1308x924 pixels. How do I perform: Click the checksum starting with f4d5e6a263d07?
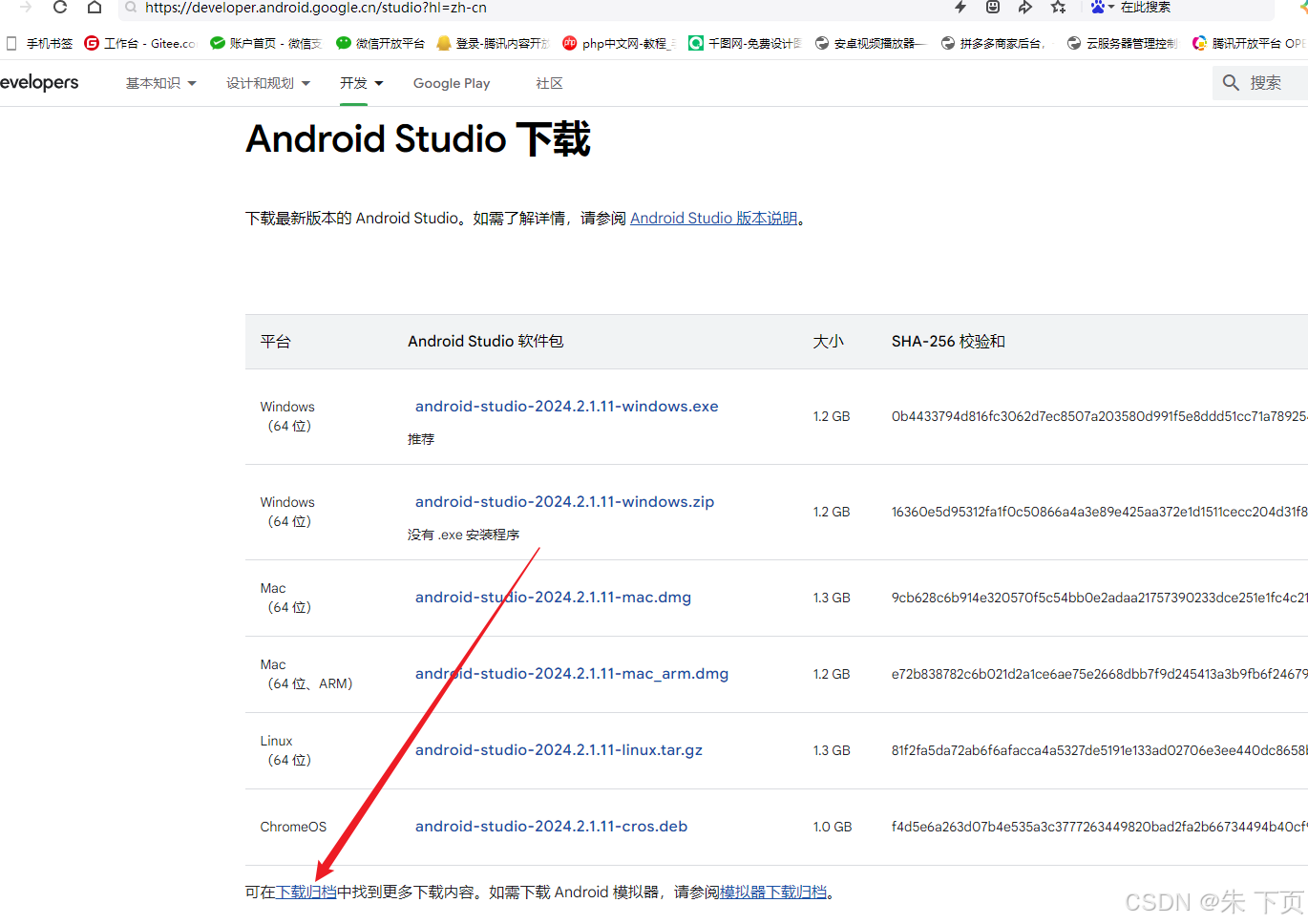point(1099,827)
